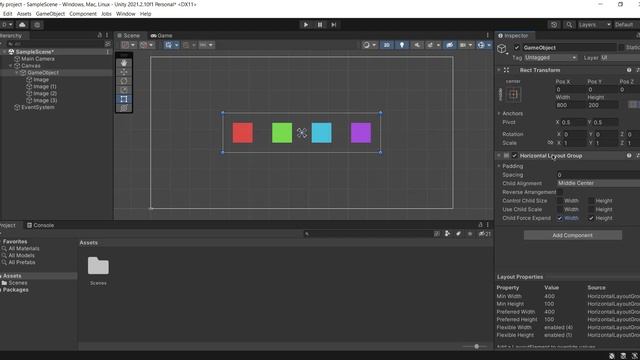Click the Add Component button
640x360 pixels.
[x=573, y=235]
